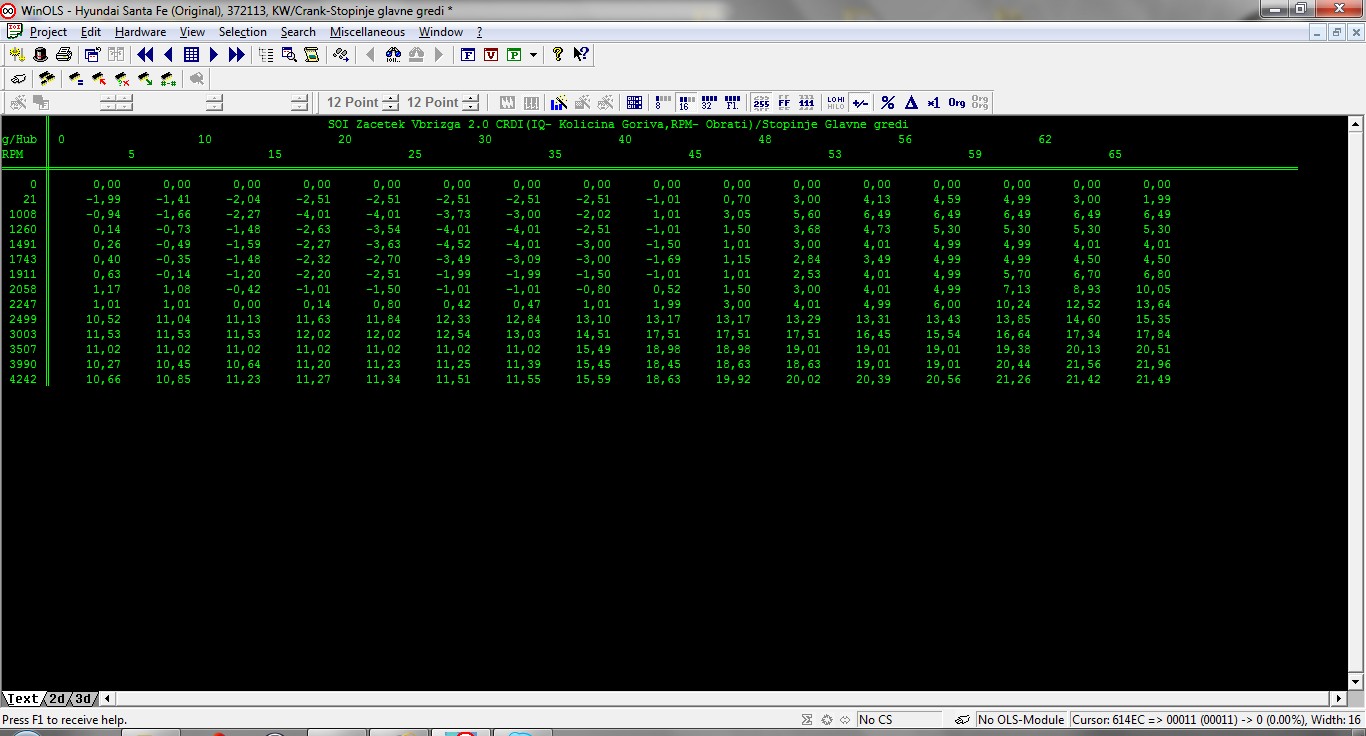Viewport: 1366px width, 736px height.
Task: Adjust first 12 Point font size stepper
Action: [x=390, y=102]
